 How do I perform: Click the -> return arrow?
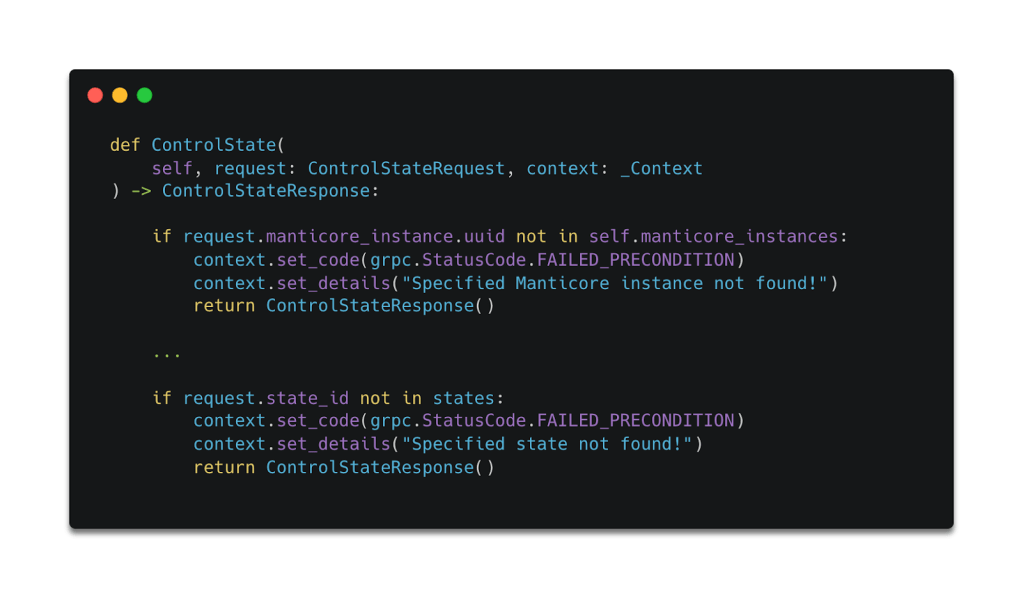[x=141, y=190]
